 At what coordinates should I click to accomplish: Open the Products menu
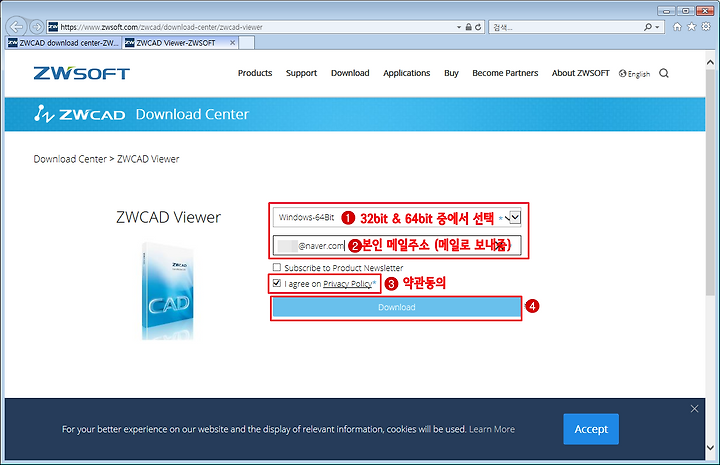click(x=255, y=73)
